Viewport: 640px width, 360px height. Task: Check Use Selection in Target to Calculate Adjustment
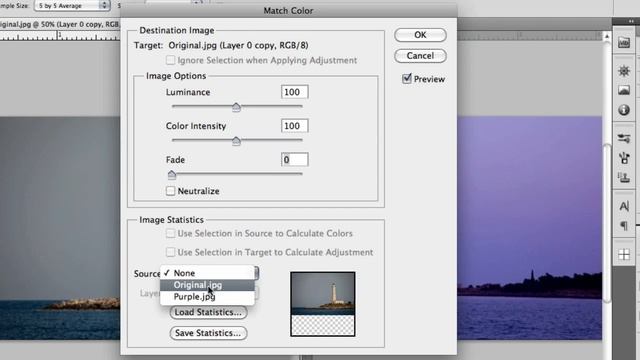click(x=170, y=252)
